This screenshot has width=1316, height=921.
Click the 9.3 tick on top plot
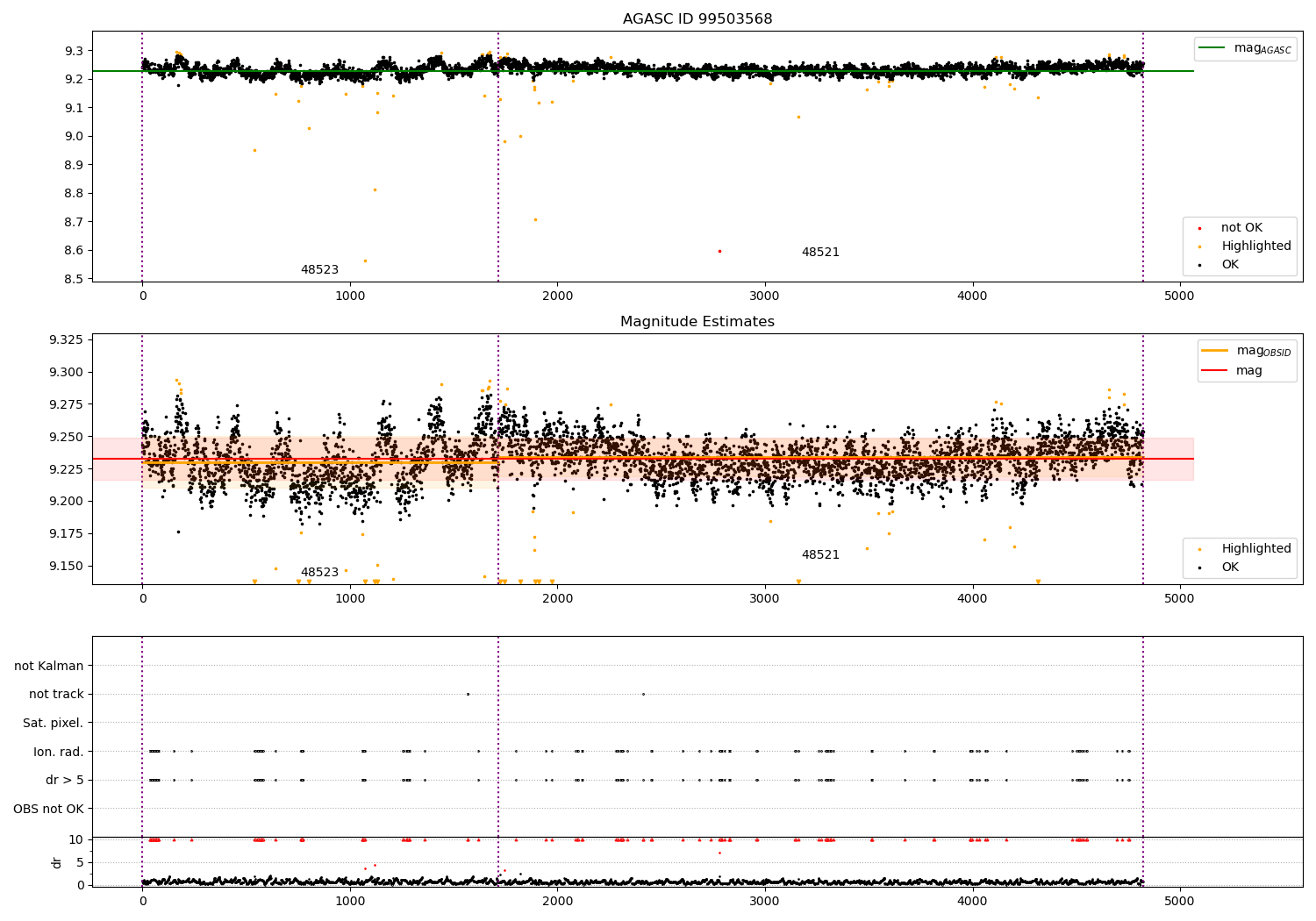tap(75, 51)
